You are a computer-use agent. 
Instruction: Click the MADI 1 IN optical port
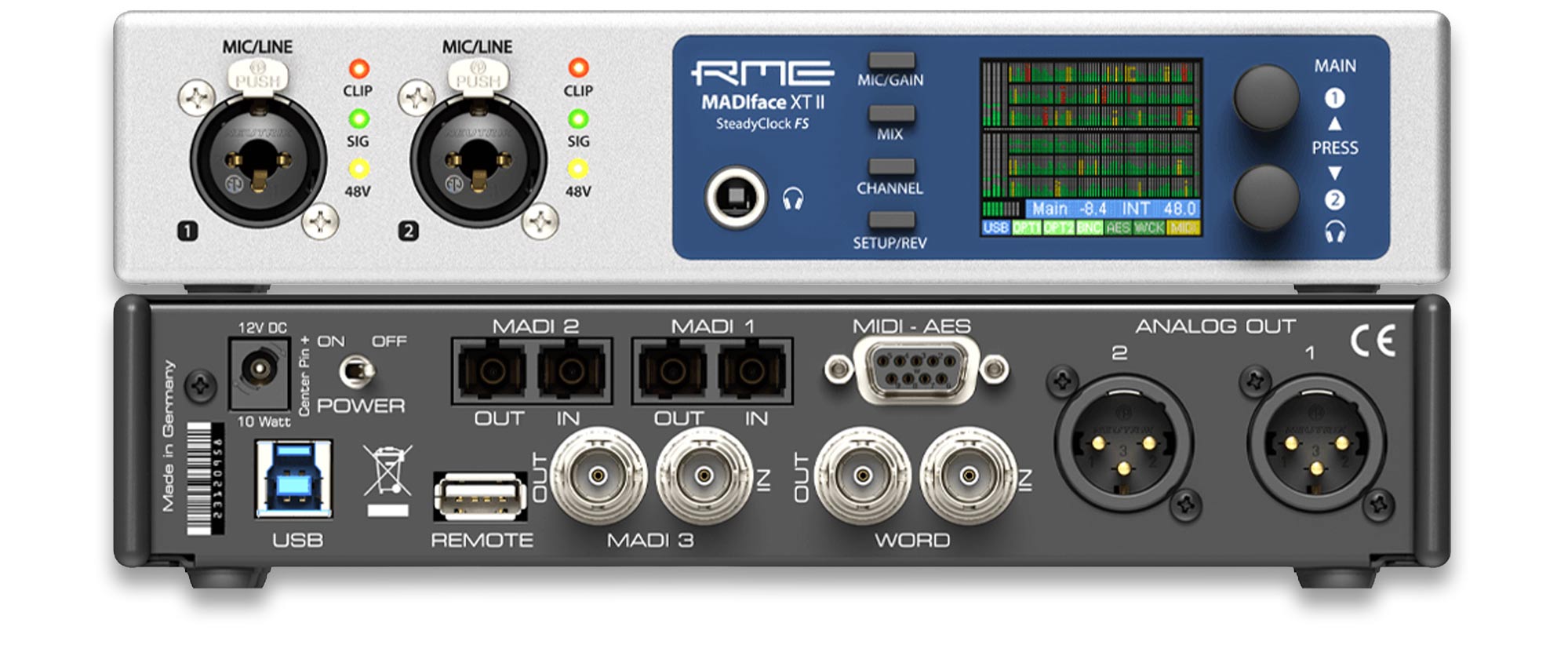751,371
